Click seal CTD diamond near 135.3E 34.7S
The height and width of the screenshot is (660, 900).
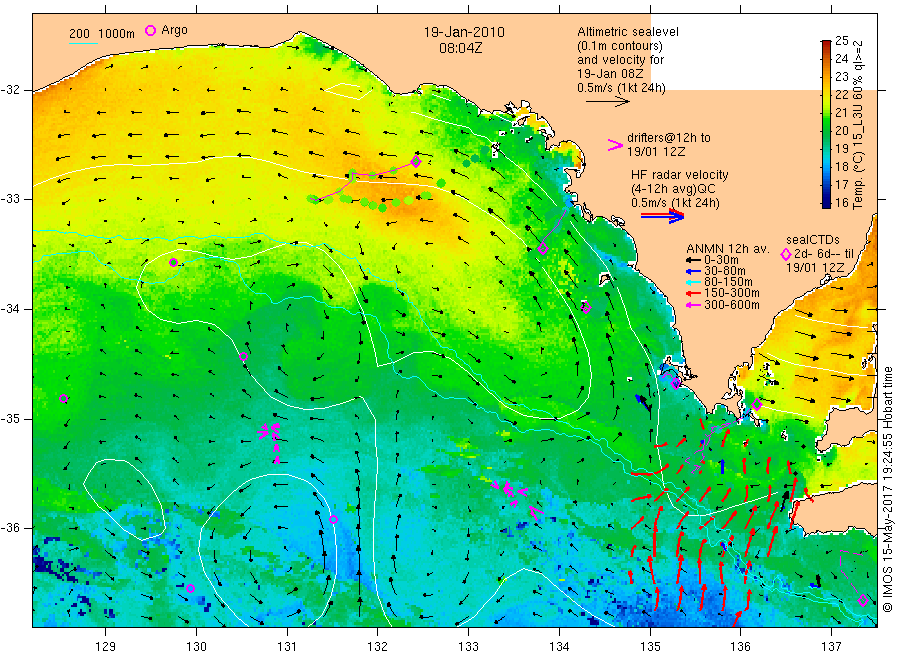tap(676, 383)
